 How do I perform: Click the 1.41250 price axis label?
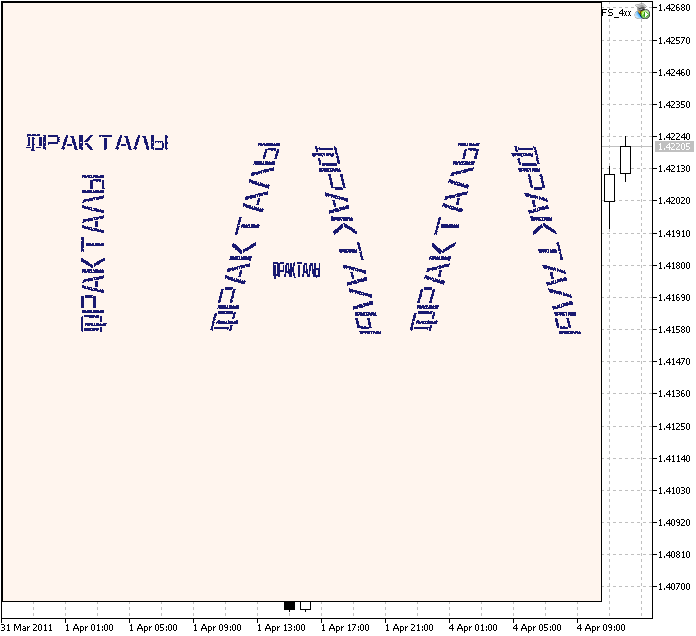coord(674,427)
